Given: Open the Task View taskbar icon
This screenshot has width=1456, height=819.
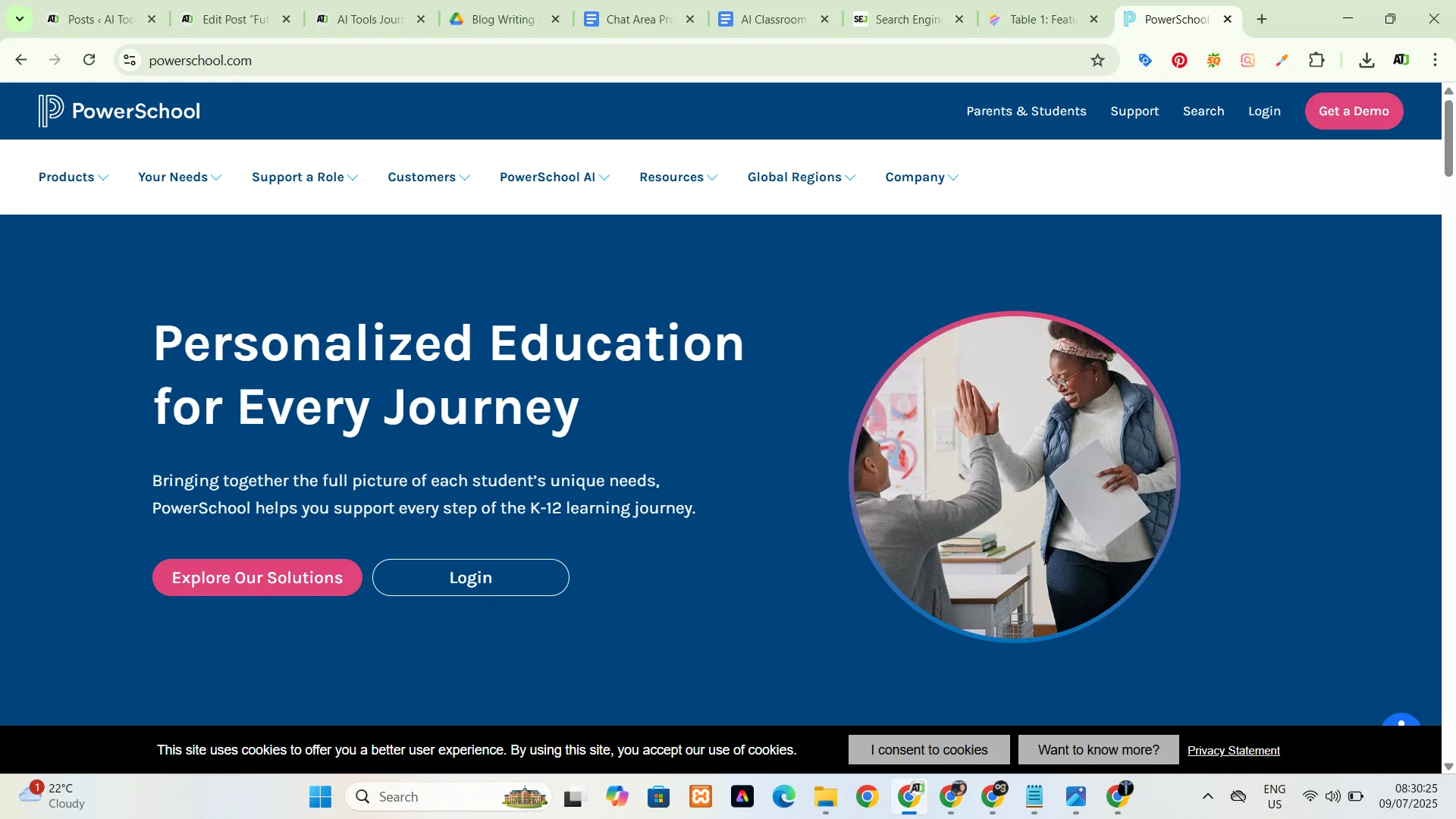Looking at the screenshot, I should pos(574,796).
